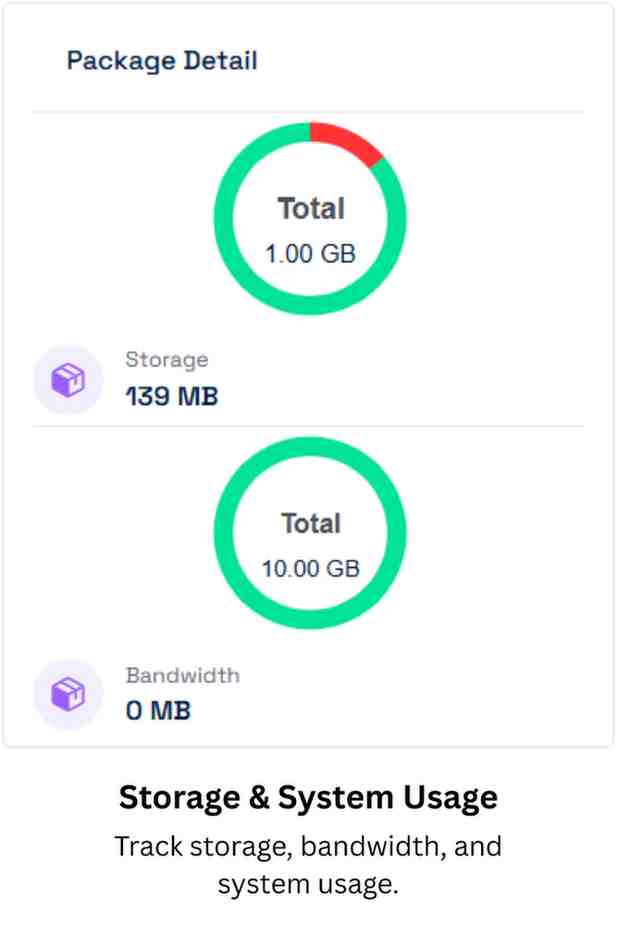Select the Storage & System Usage heading
617x925 pixels.
point(308,797)
